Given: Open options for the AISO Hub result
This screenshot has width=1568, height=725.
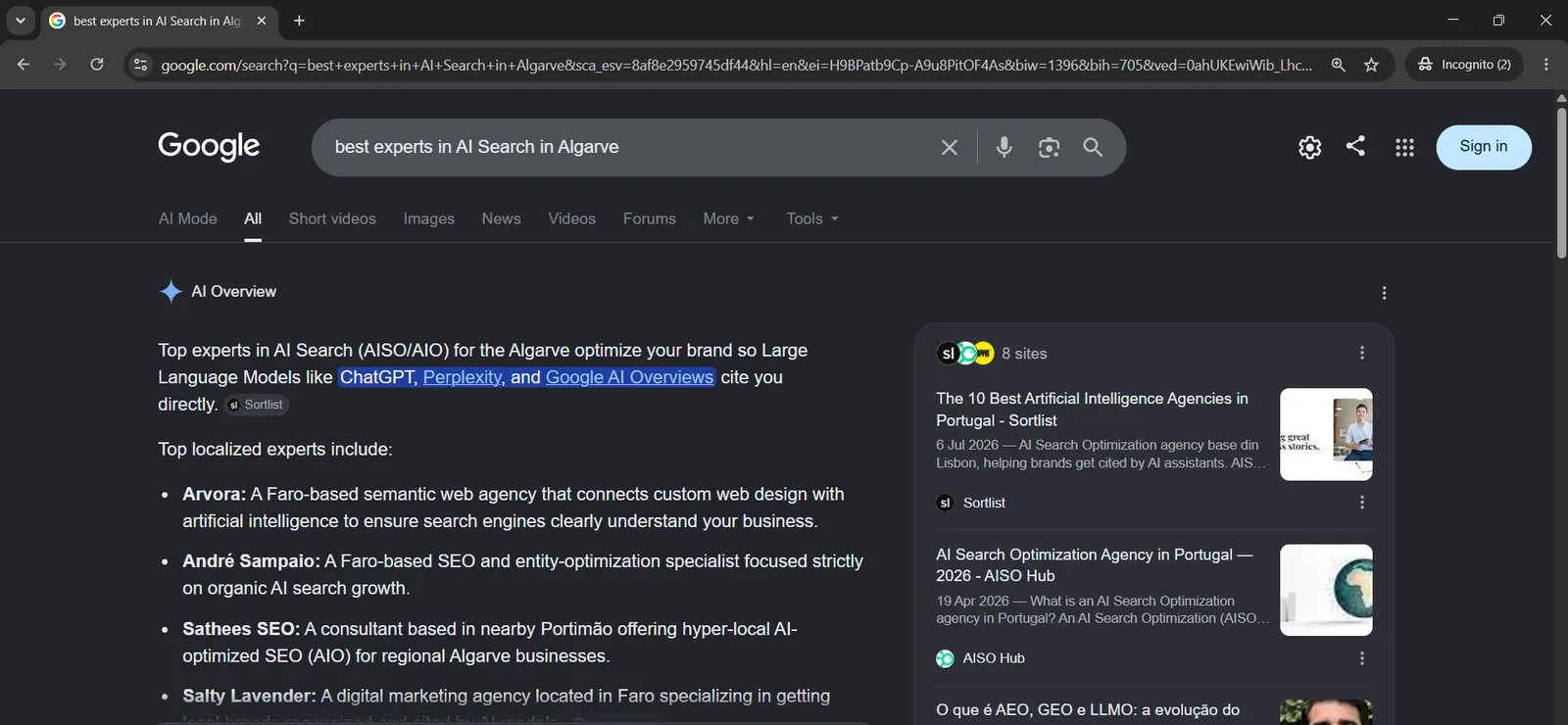Looking at the screenshot, I should pos(1362,658).
